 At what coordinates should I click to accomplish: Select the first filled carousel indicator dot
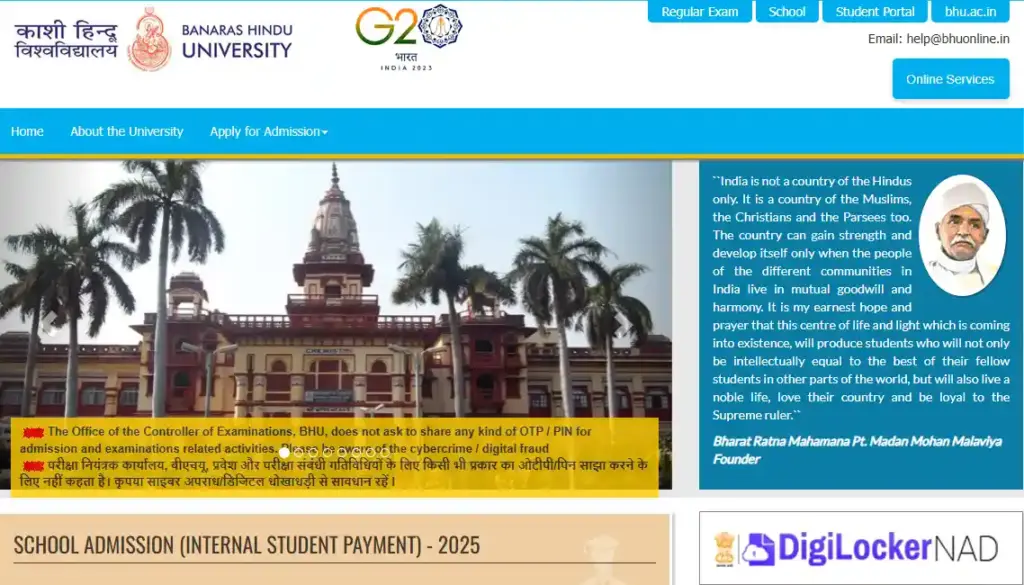point(284,452)
